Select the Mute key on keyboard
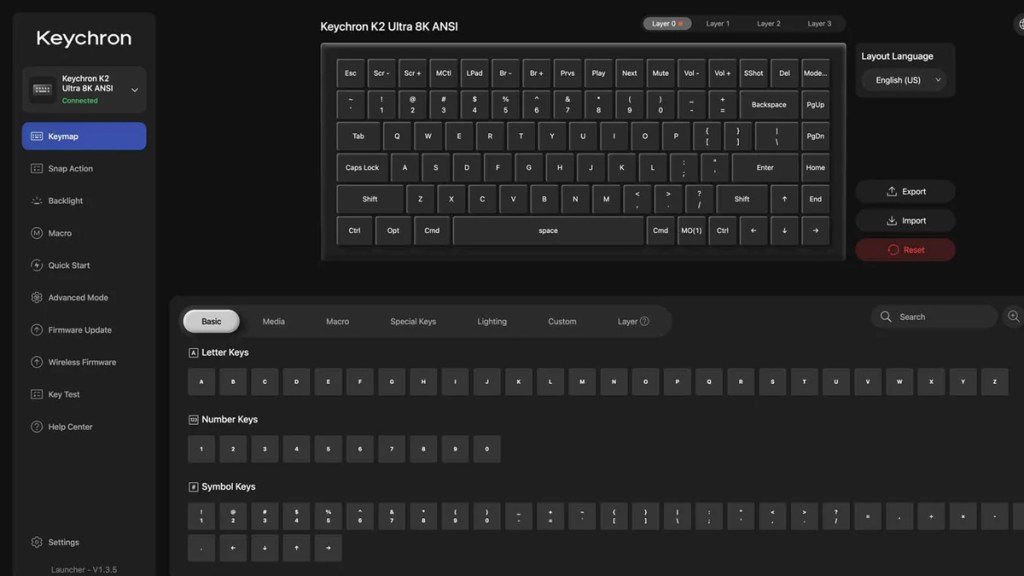Screen dimensions: 1024x576 tap(660, 73)
